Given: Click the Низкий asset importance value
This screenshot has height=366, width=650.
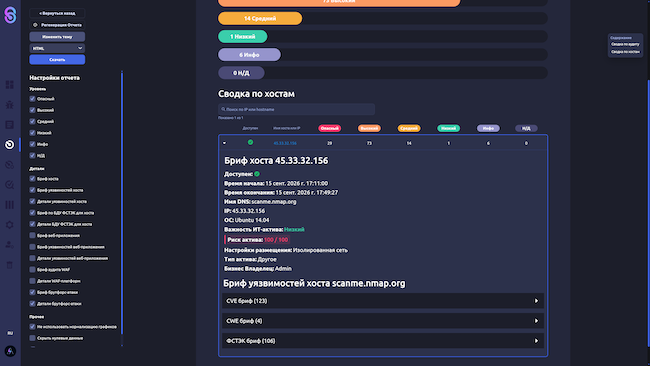Looking at the screenshot, I should click(294, 229).
